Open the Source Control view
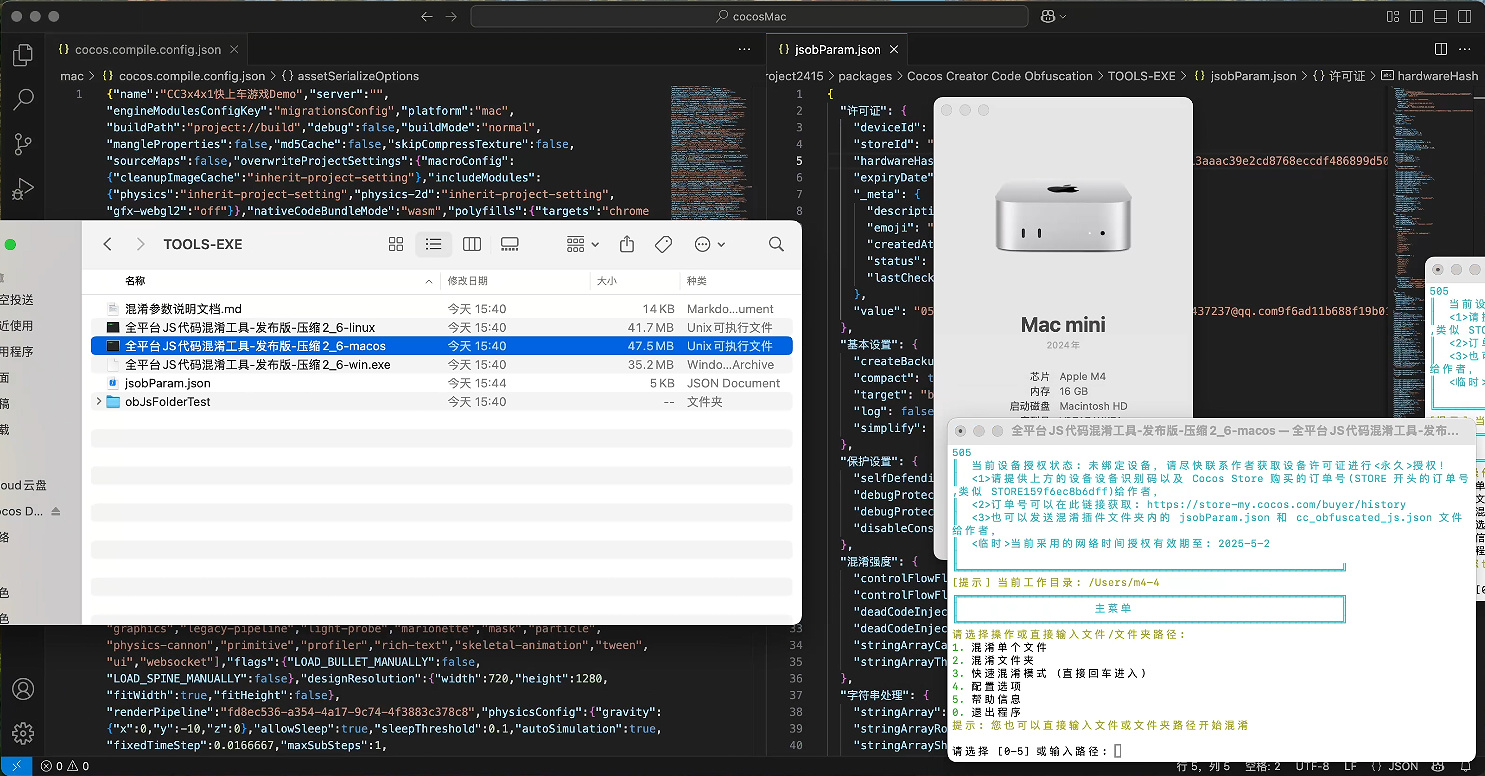 pos(22,144)
